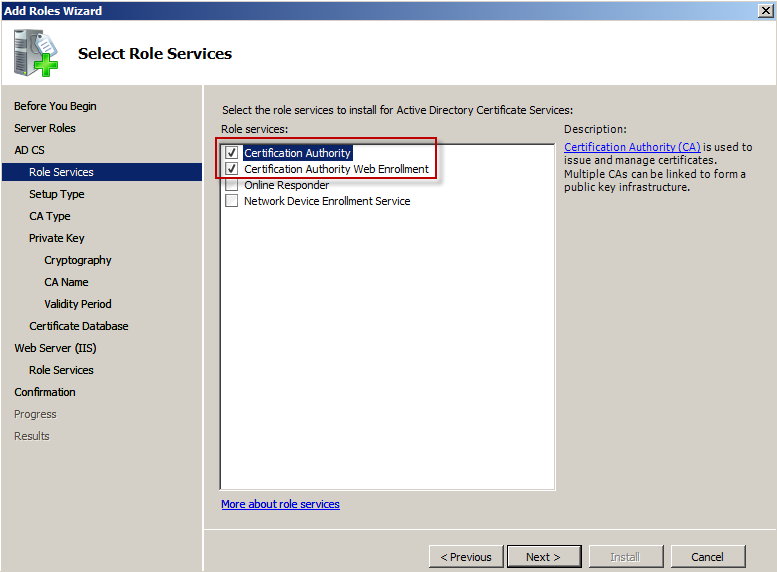Open the AD CS navigation step

coord(29,150)
